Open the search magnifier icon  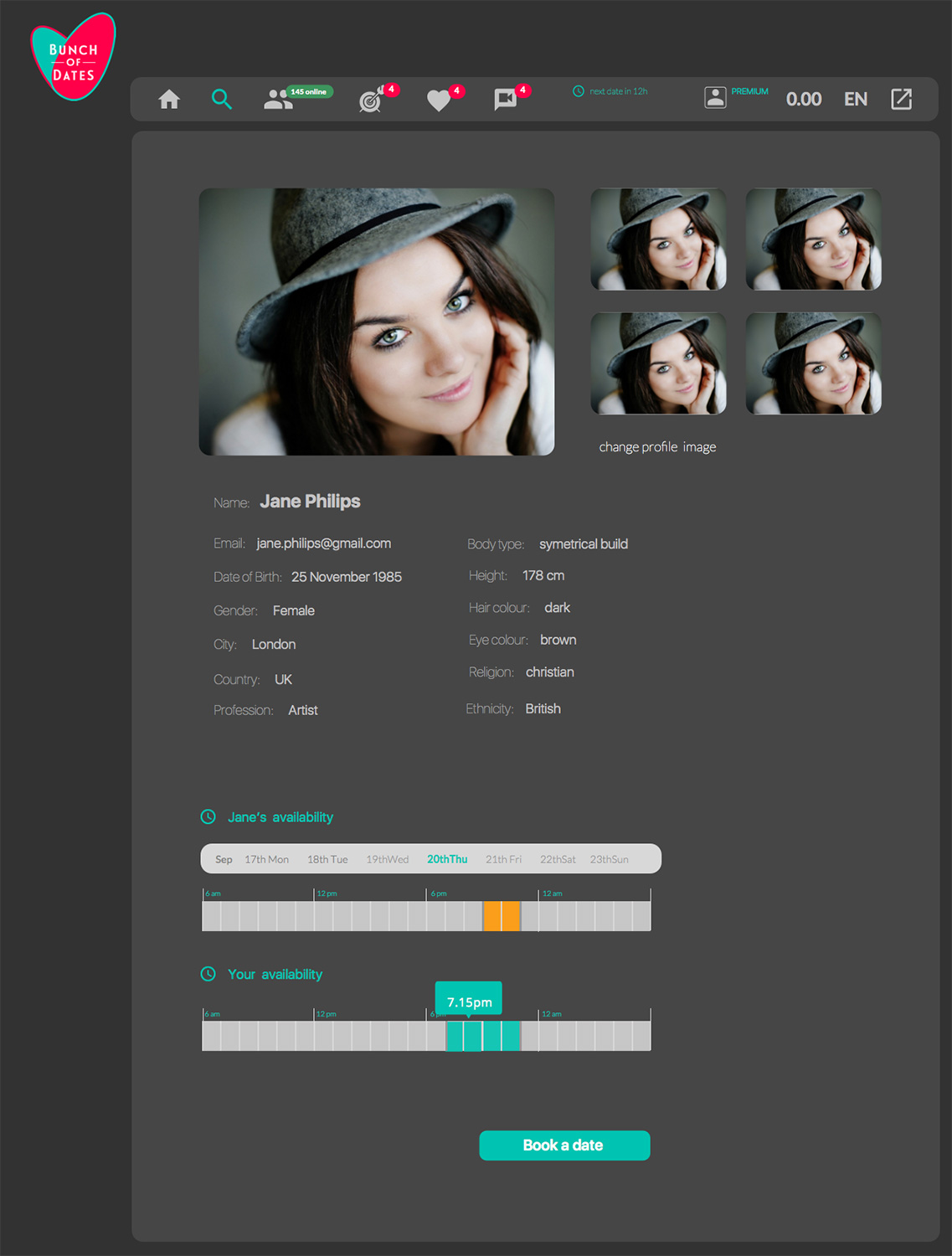(221, 100)
